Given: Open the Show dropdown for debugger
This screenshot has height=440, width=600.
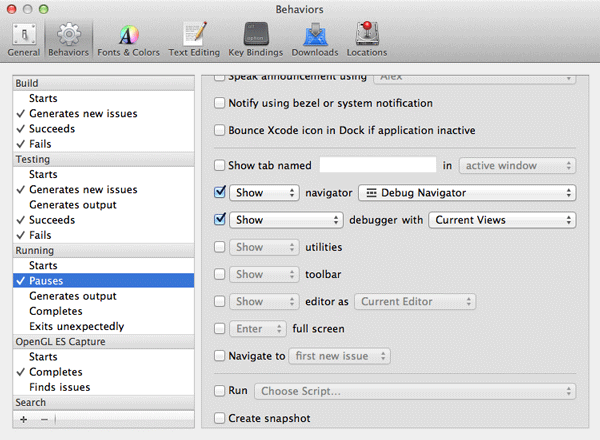Looking at the screenshot, I should point(286,220).
